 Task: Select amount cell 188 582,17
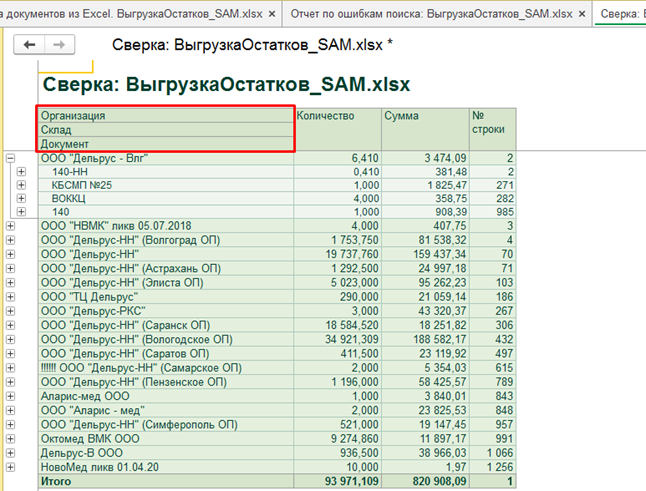pos(425,339)
